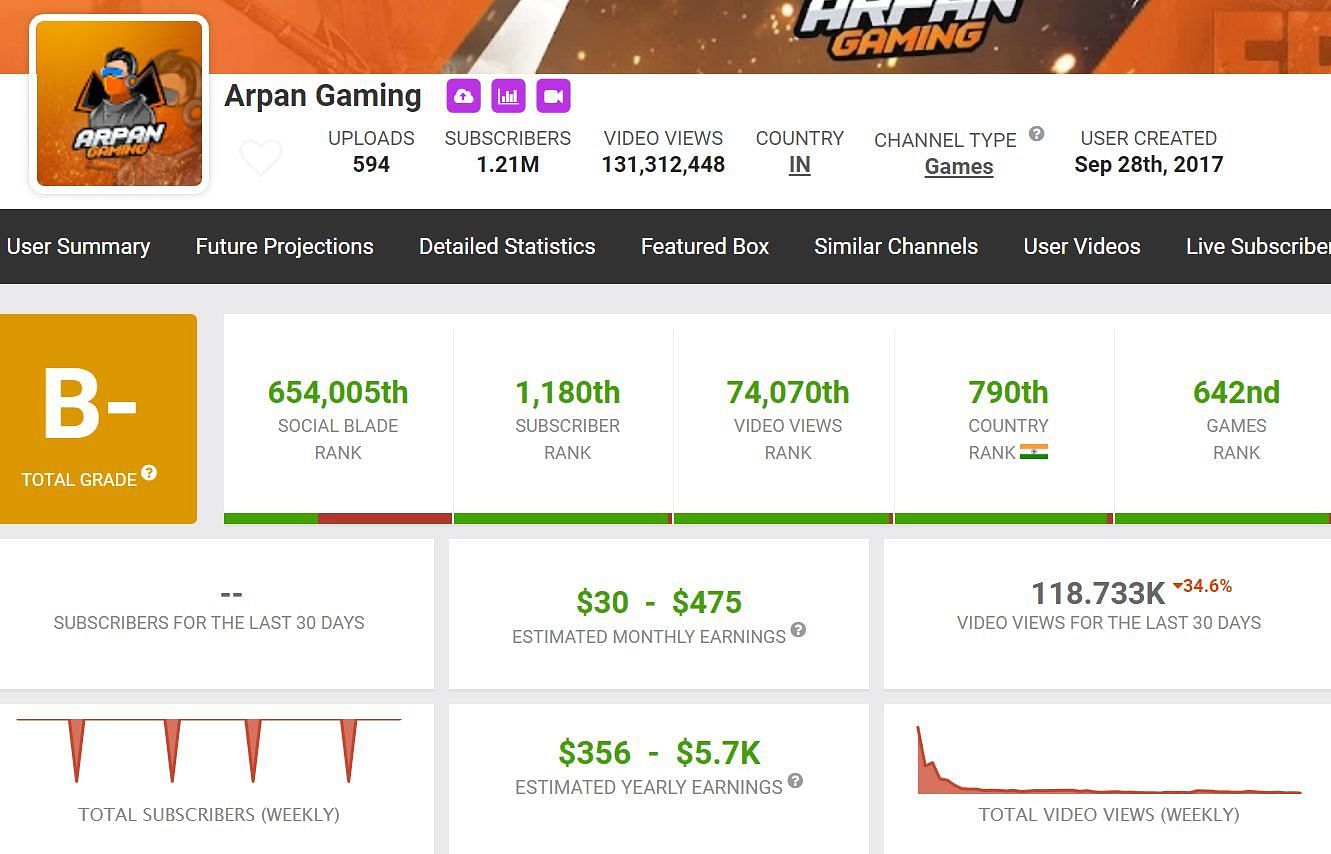
Task: Click the video views rank progress bar
Action: click(x=783, y=519)
